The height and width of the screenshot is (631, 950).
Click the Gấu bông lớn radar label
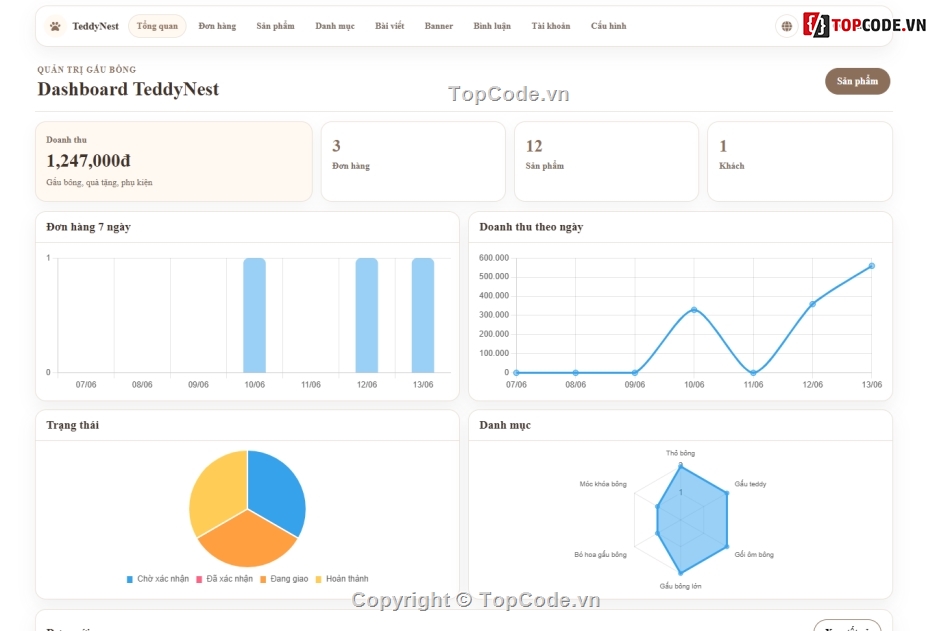(x=680, y=586)
